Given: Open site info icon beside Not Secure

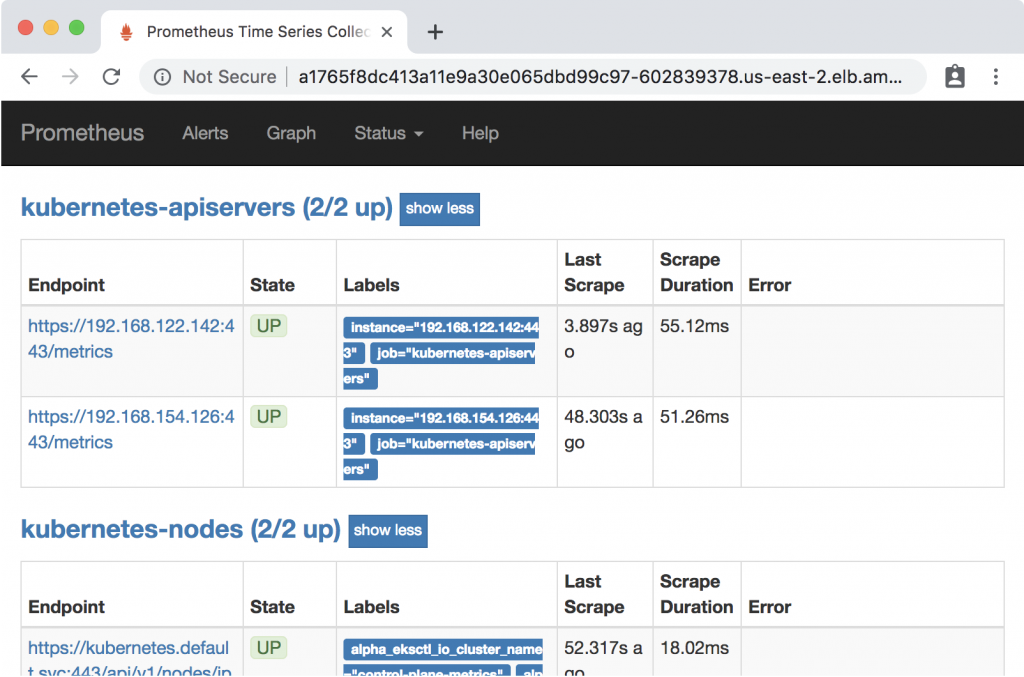Looking at the screenshot, I should click(162, 77).
